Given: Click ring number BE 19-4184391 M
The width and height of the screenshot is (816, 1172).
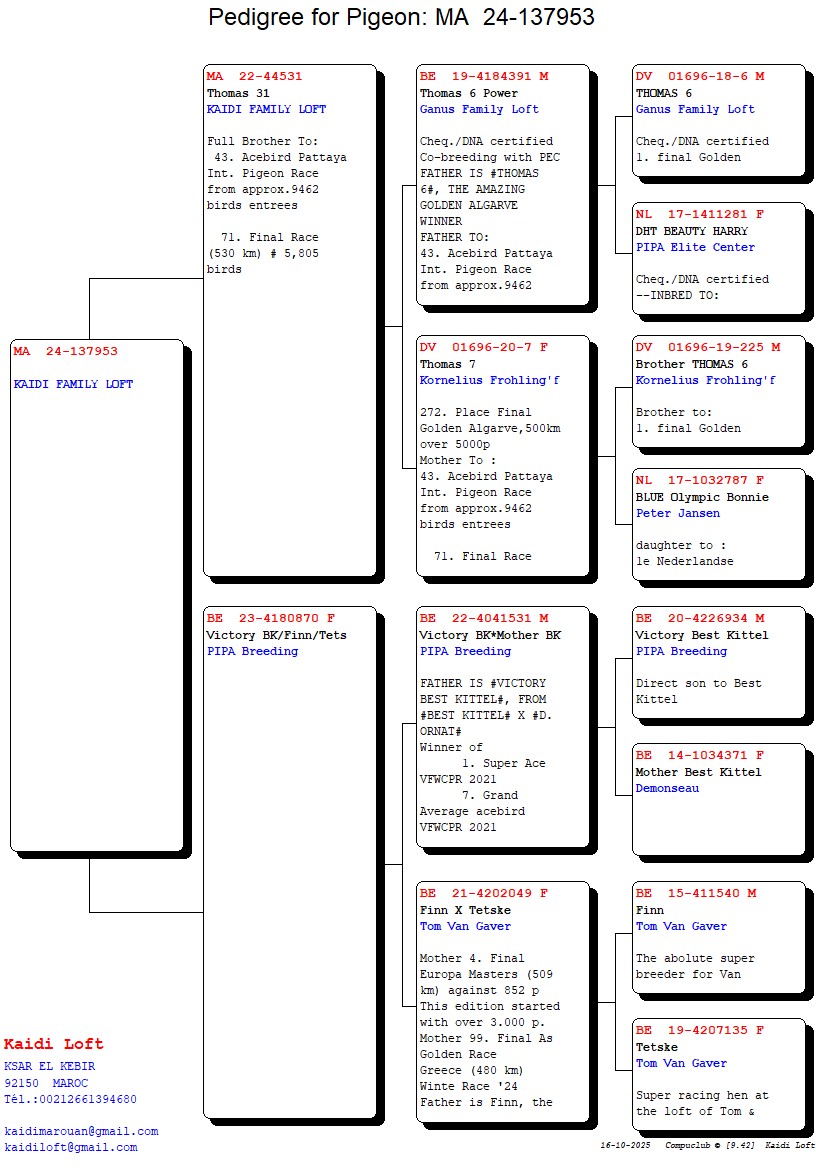Looking at the screenshot, I should click(x=484, y=76).
